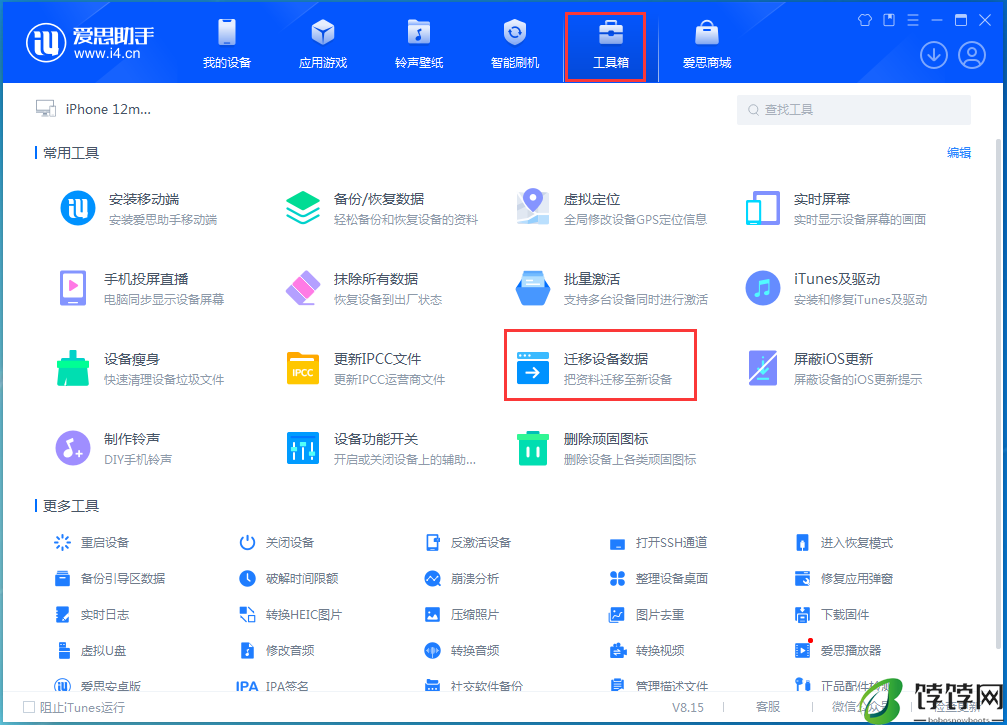The width and height of the screenshot is (1007, 725).
Task: Open 转换音频 tool
Action: tap(462, 651)
